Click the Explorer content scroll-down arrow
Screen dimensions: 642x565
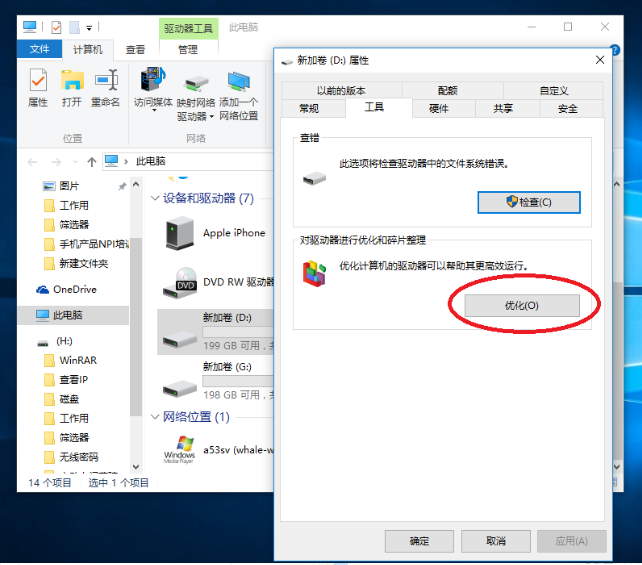pos(617,467)
